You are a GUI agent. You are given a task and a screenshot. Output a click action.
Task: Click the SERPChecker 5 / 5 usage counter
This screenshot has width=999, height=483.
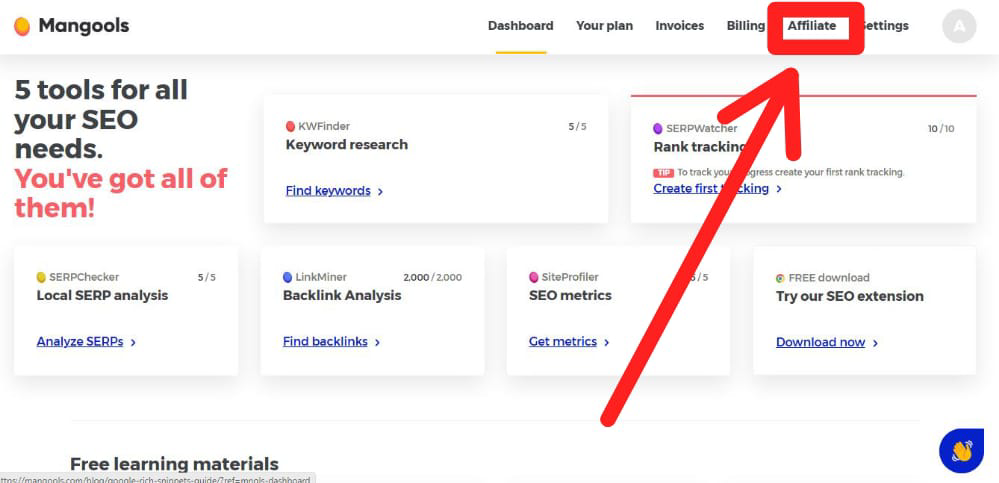(206, 277)
